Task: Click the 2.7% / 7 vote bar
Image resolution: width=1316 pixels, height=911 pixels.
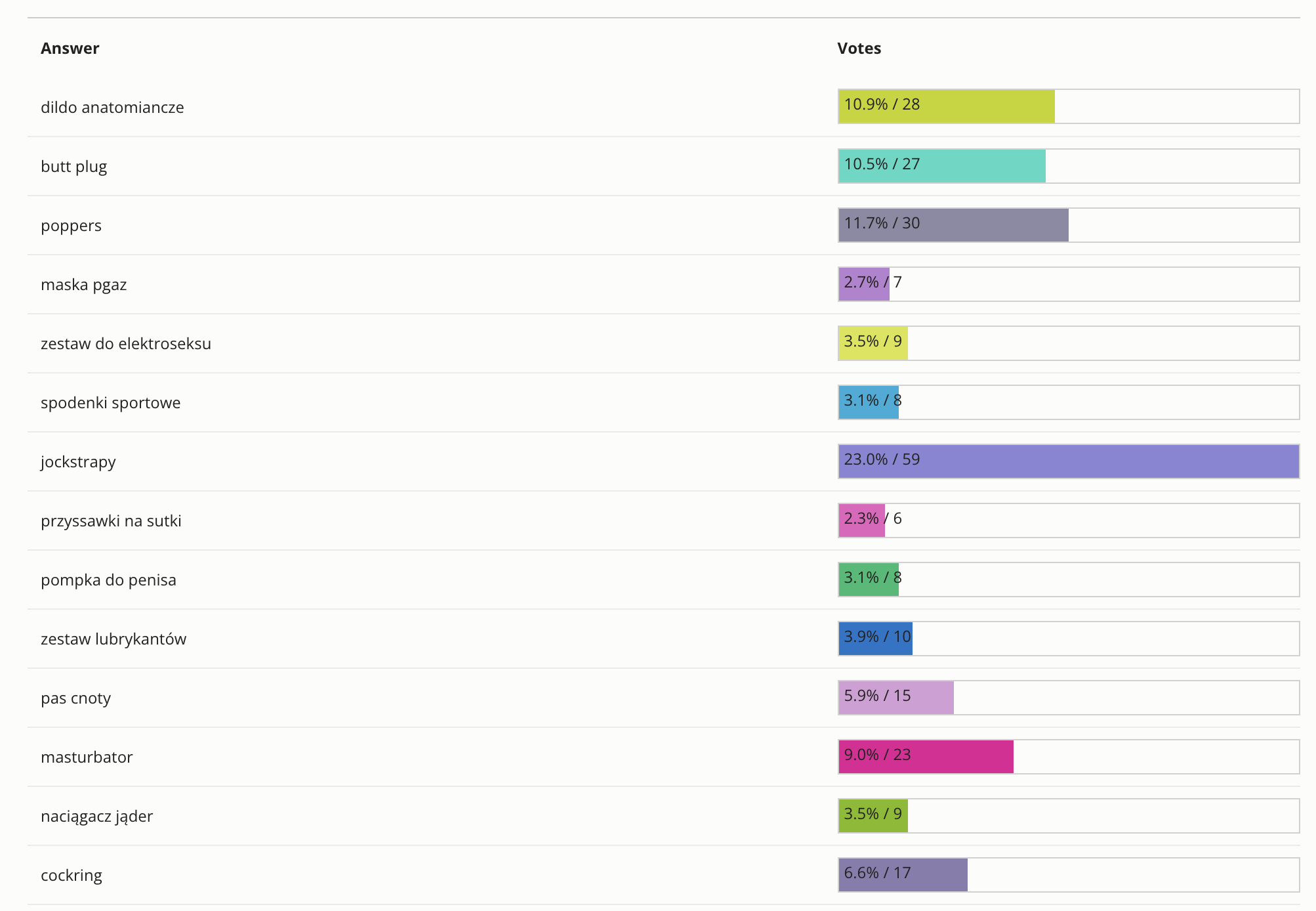Action: [x=864, y=284]
